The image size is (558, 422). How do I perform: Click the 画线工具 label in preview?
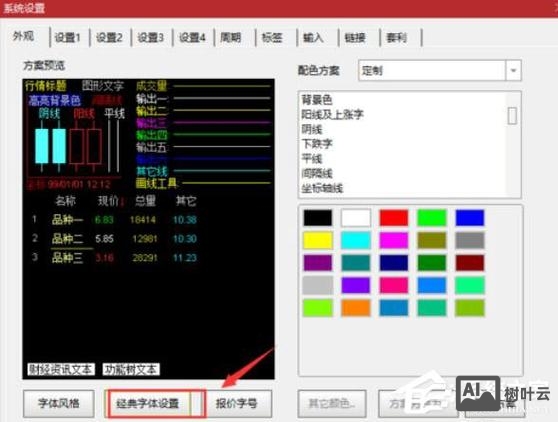(x=156, y=183)
